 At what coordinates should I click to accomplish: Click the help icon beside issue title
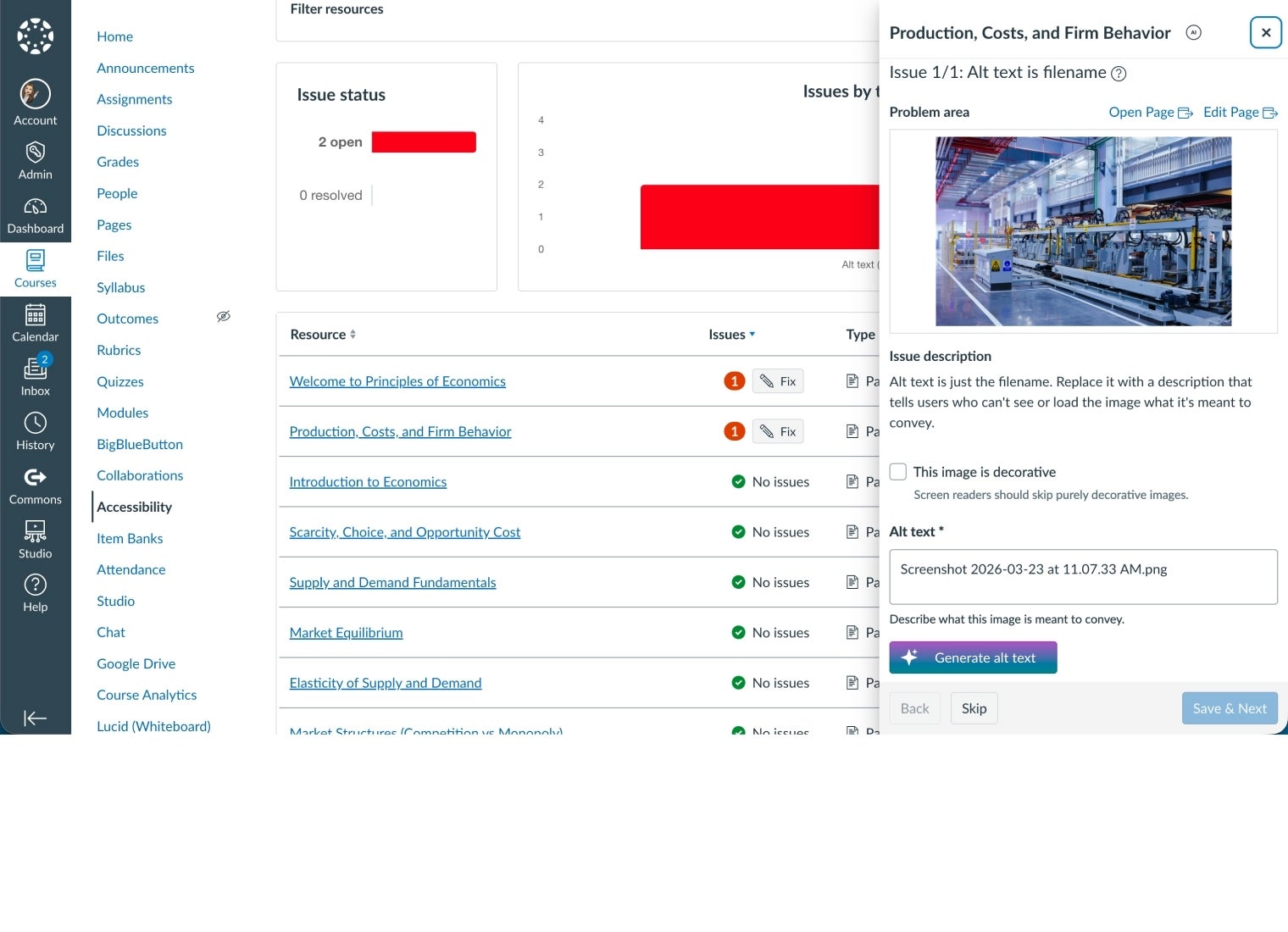(1119, 74)
